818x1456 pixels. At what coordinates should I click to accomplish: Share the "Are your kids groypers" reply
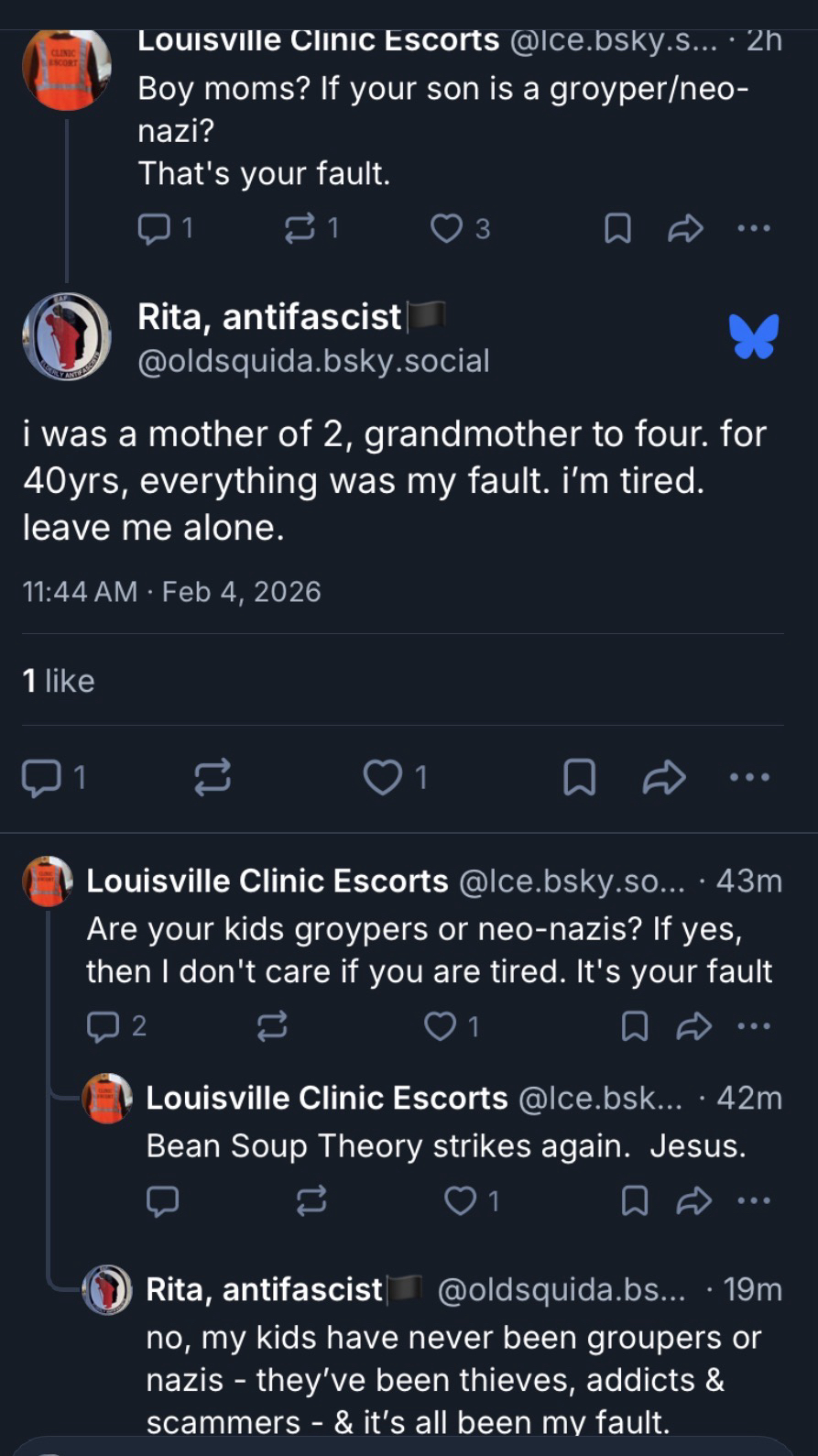tap(693, 1026)
